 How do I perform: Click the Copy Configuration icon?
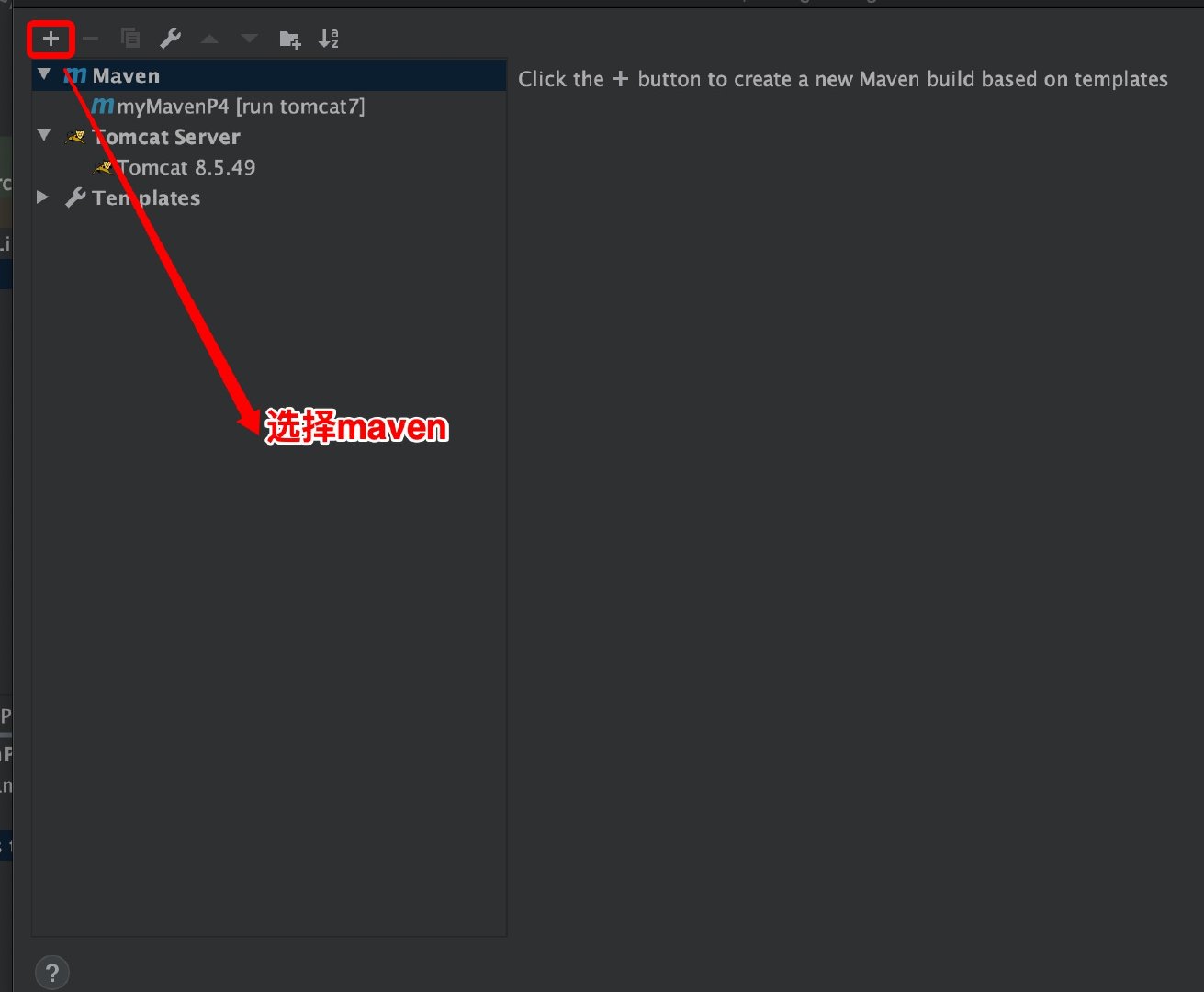pyautogui.click(x=130, y=39)
